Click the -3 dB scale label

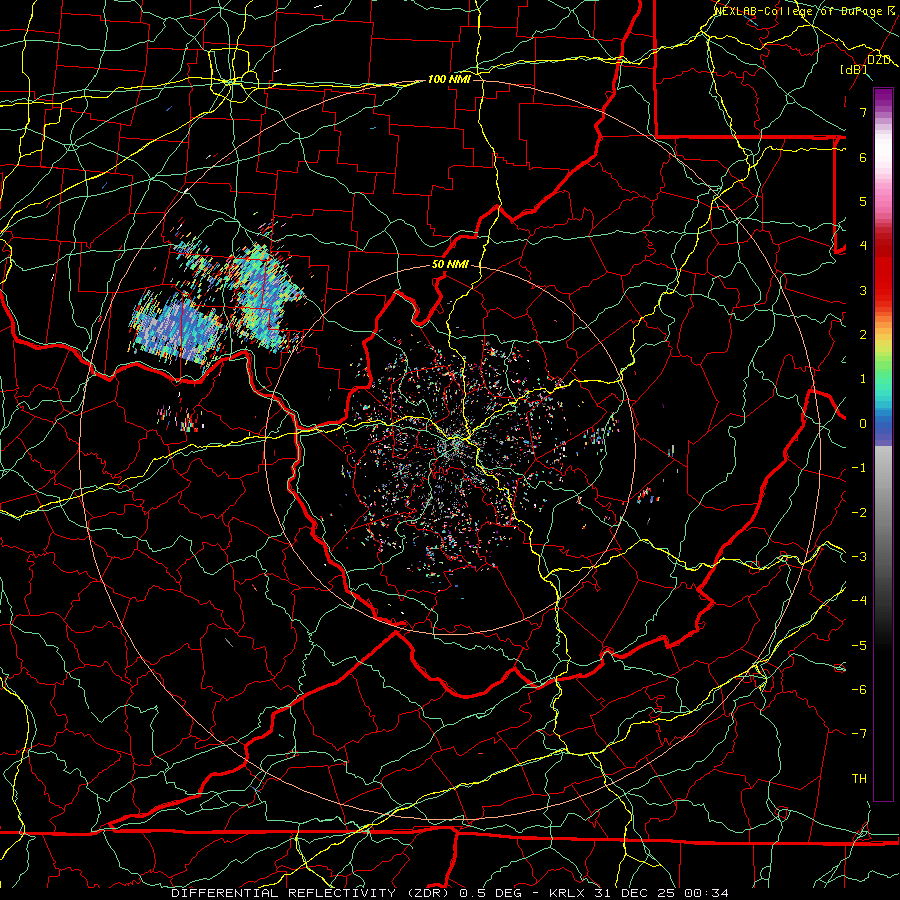859,557
